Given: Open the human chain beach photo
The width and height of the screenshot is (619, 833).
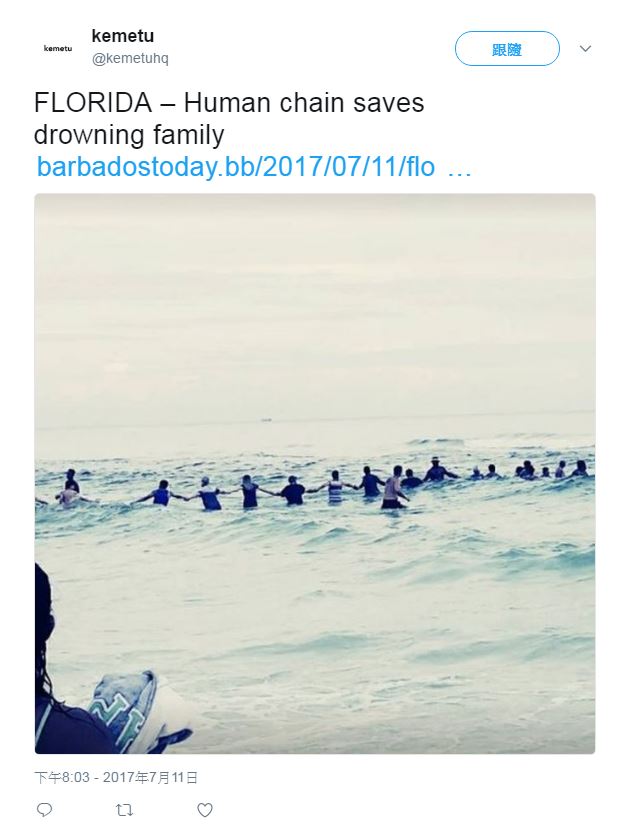Looking at the screenshot, I should pos(315,474).
